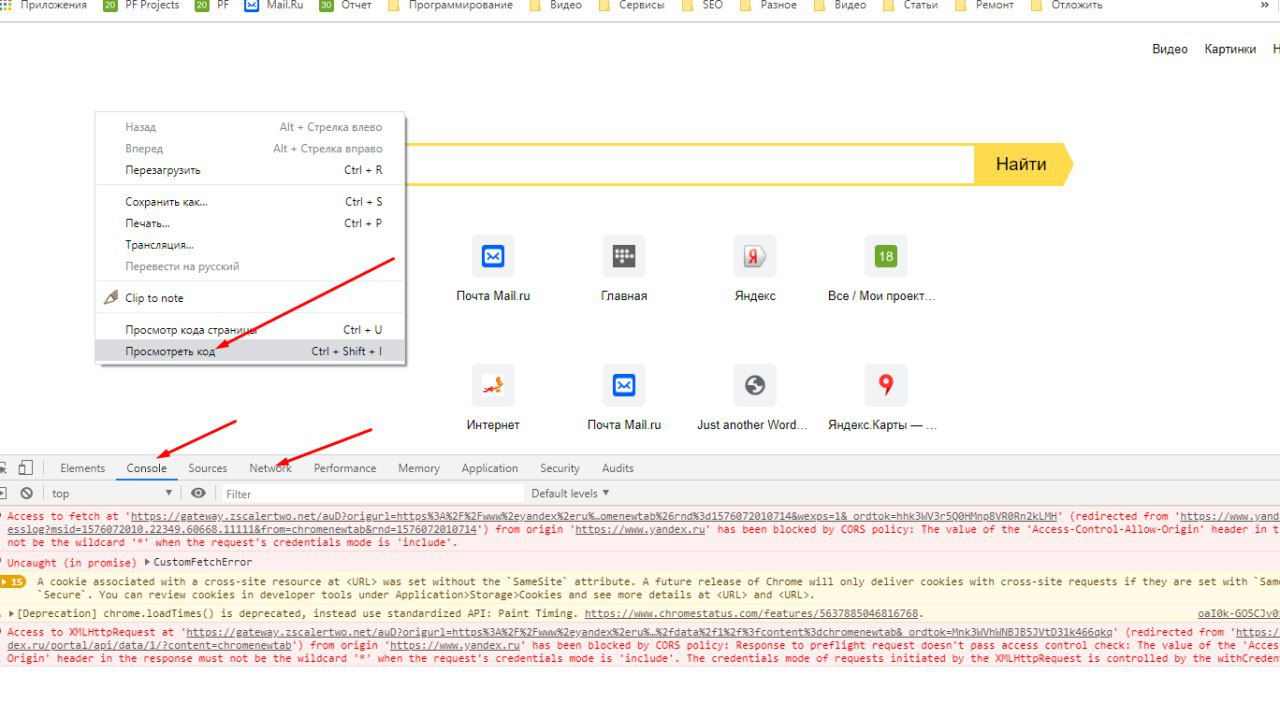The width and height of the screenshot is (1280, 703).
Task: Click the yellow Найти search button
Action: [1022, 164]
